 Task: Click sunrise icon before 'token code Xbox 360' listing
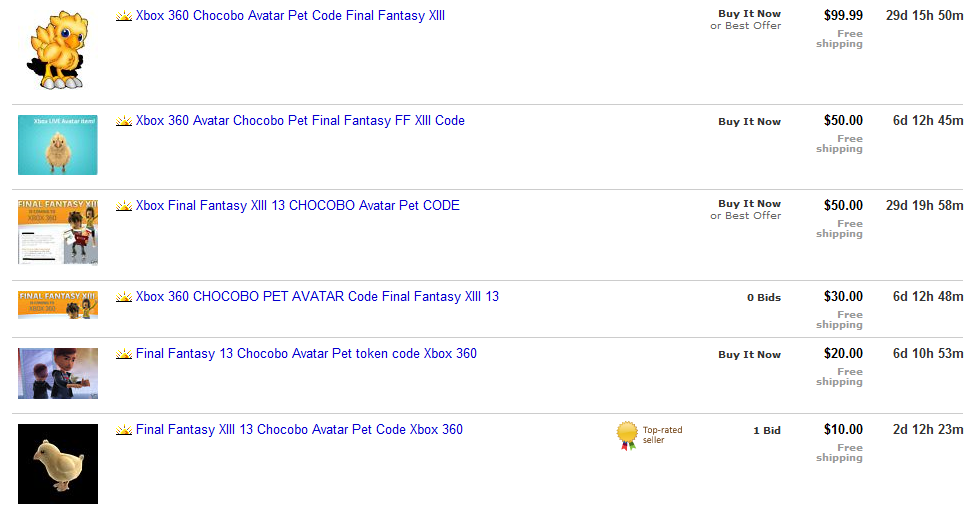[x=124, y=354]
